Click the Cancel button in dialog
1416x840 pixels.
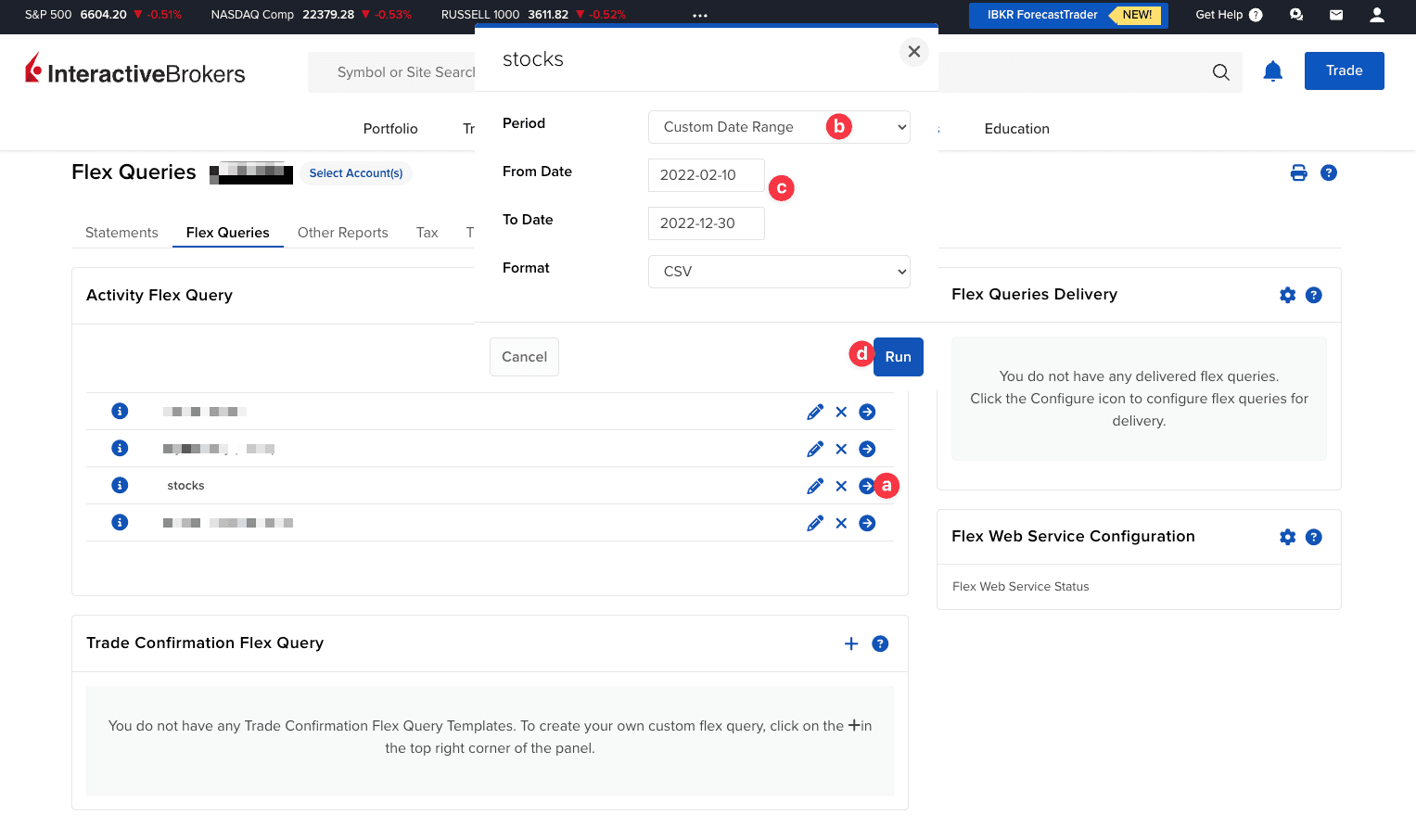click(x=524, y=357)
